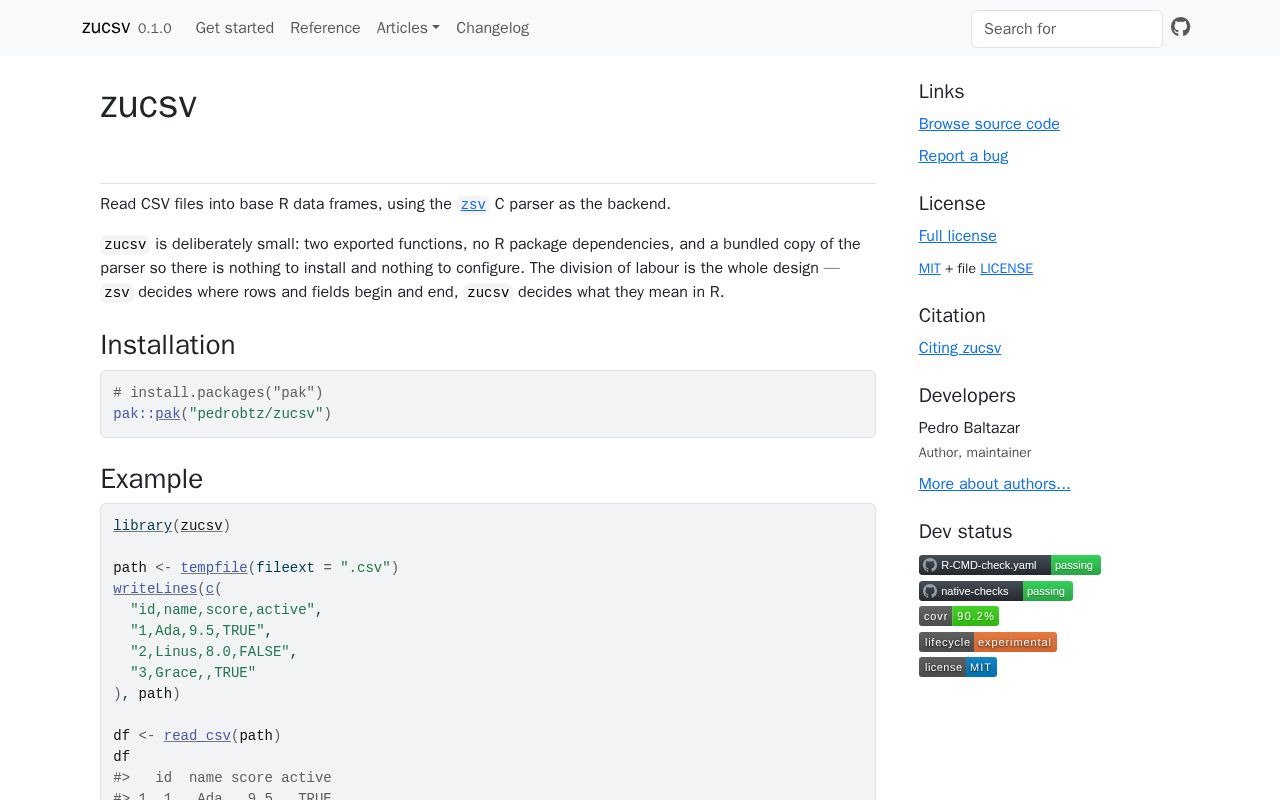Click the small MIT license link
Image resolution: width=1280 pixels, height=800 pixels.
point(930,268)
